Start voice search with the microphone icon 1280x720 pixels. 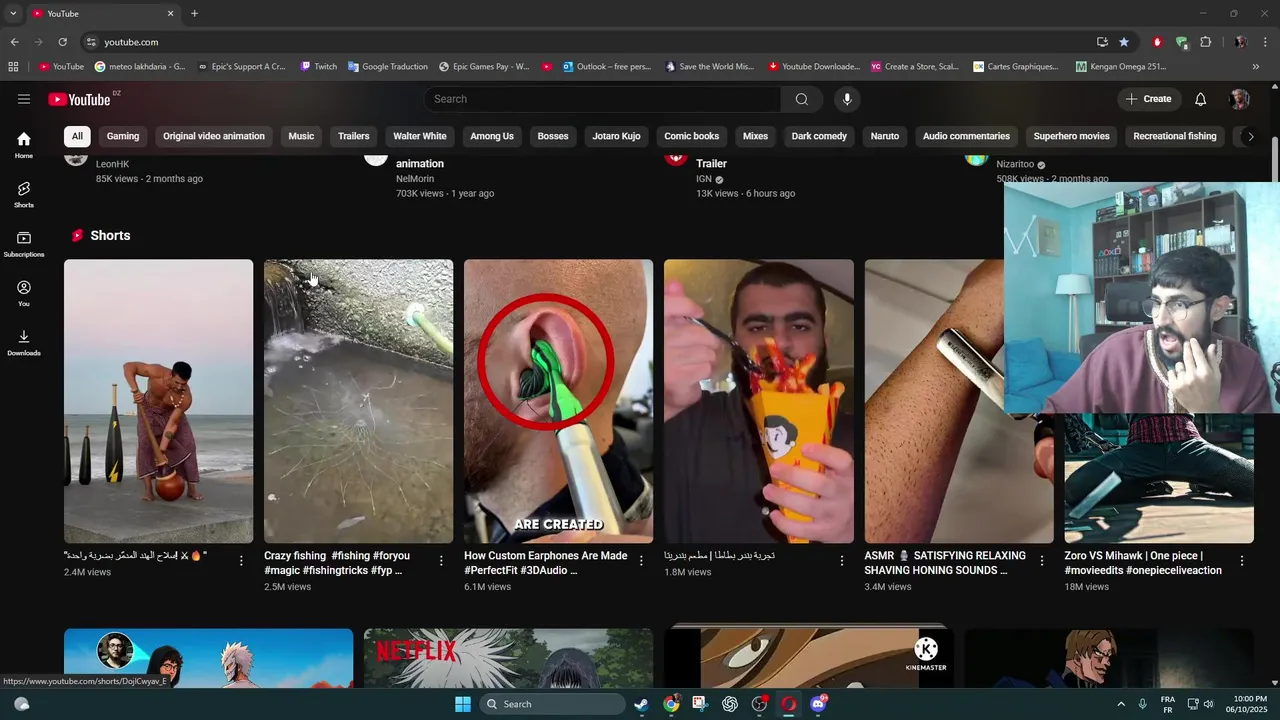pos(847,99)
